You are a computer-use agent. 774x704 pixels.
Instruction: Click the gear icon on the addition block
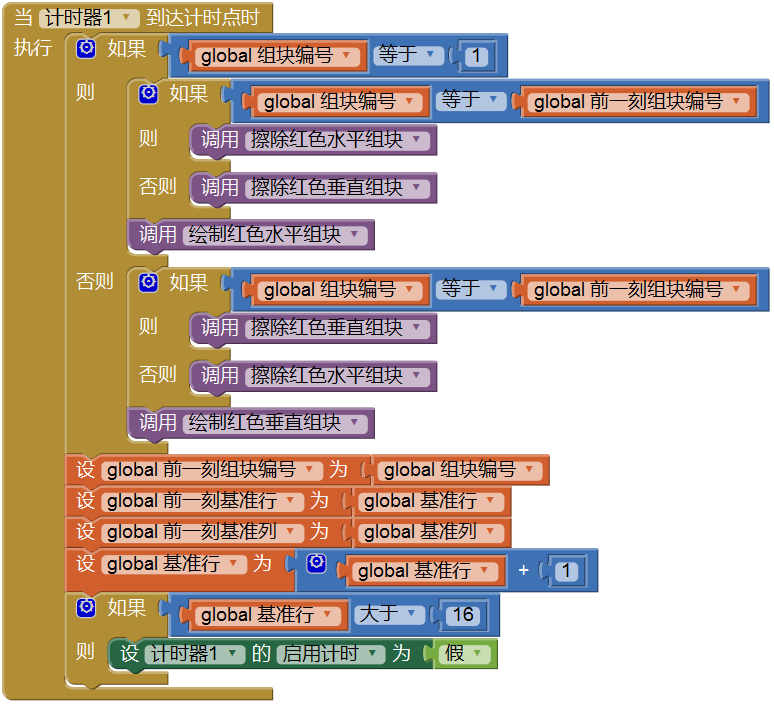[x=316, y=564]
